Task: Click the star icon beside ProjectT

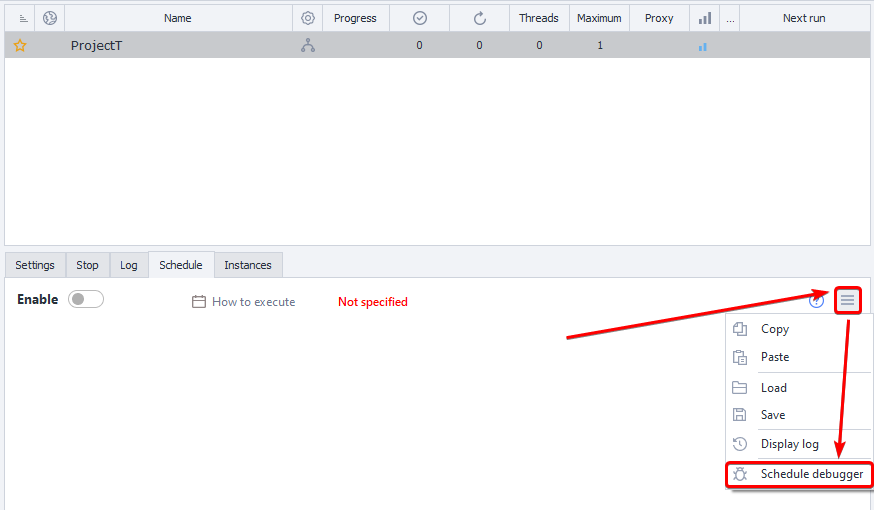Action: pos(20,45)
